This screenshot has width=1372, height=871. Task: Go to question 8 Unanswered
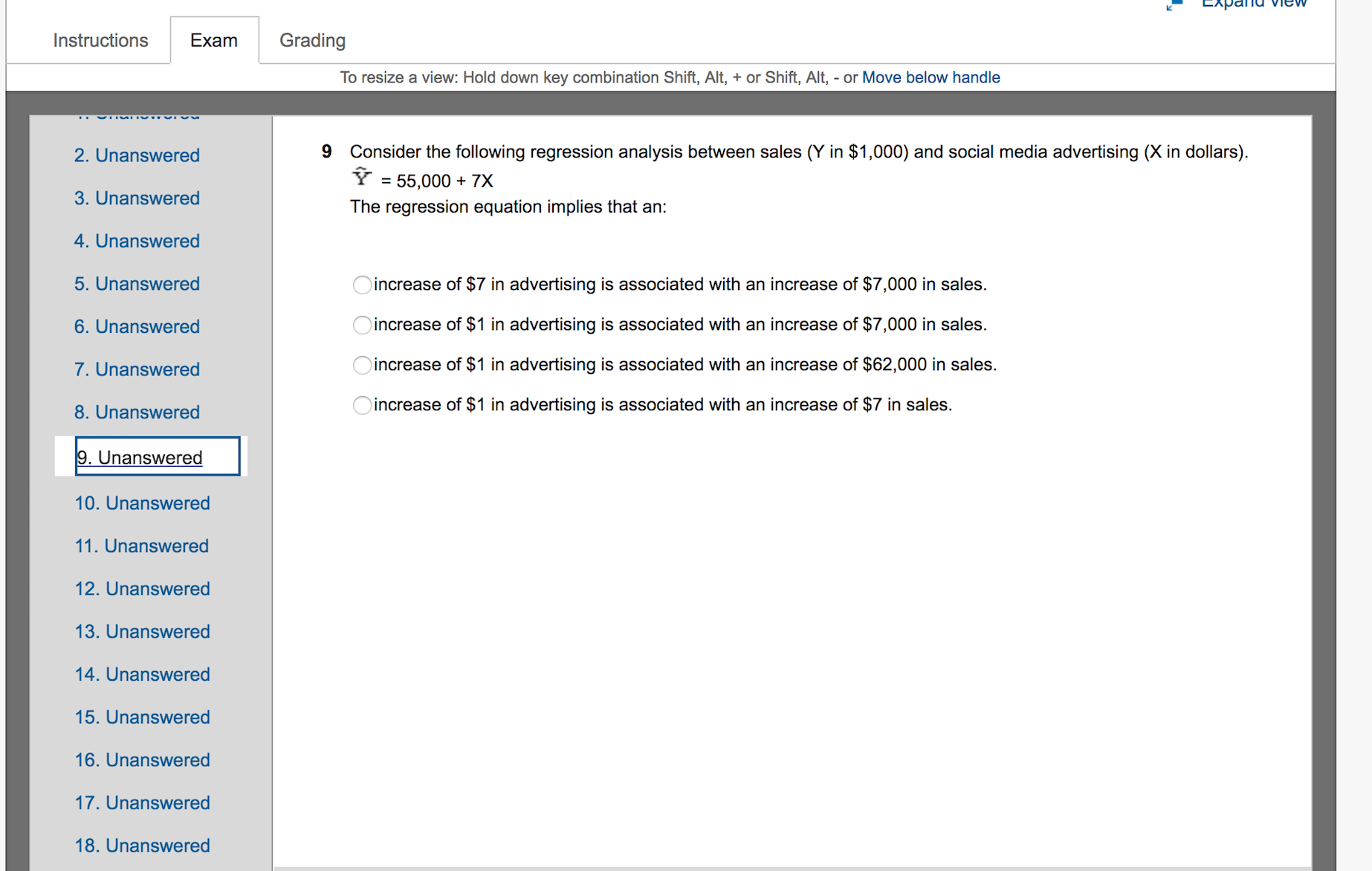coord(137,412)
